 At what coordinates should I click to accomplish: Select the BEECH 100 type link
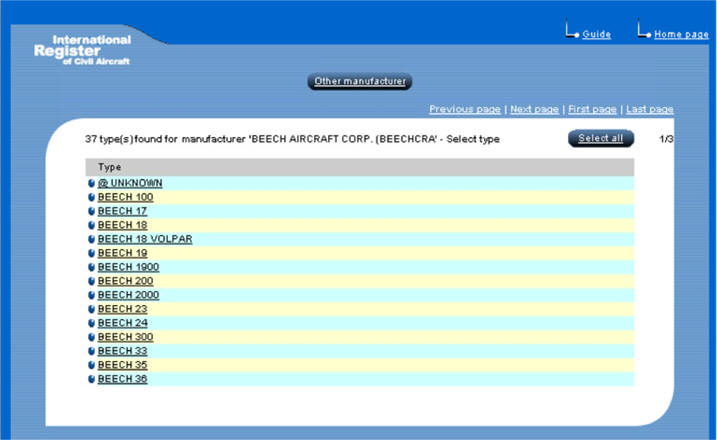click(125, 197)
